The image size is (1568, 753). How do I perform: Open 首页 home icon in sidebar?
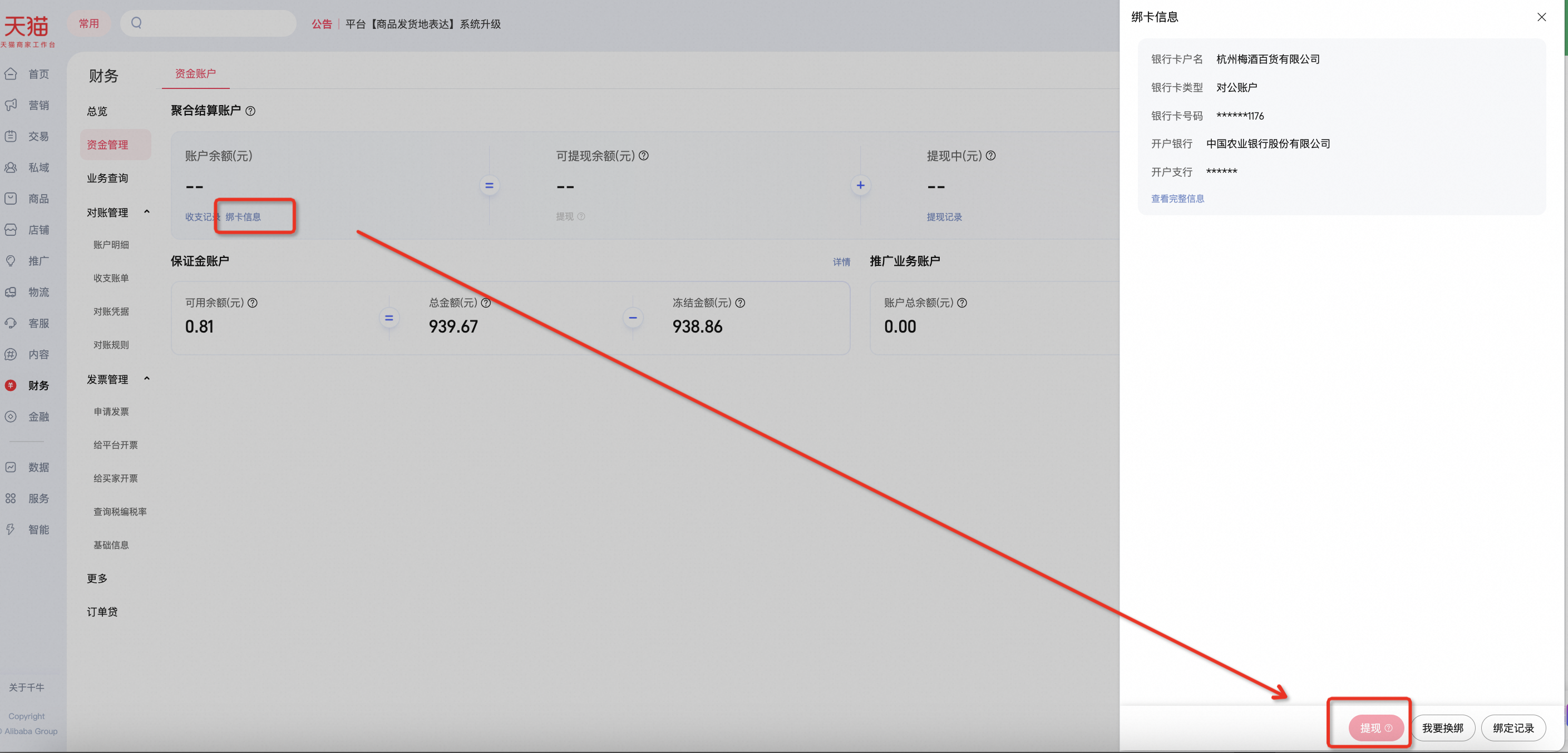click(11, 74)
